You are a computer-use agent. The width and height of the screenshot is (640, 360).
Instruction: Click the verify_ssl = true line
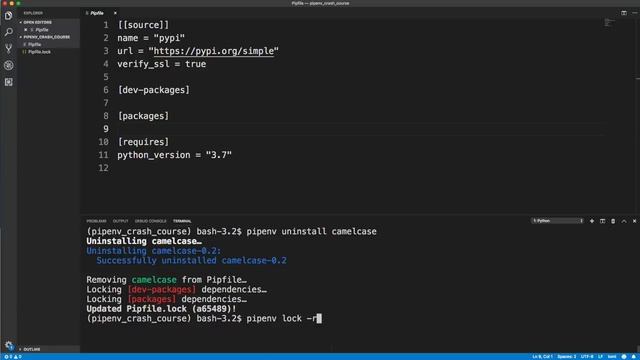(x=162, y=64)
